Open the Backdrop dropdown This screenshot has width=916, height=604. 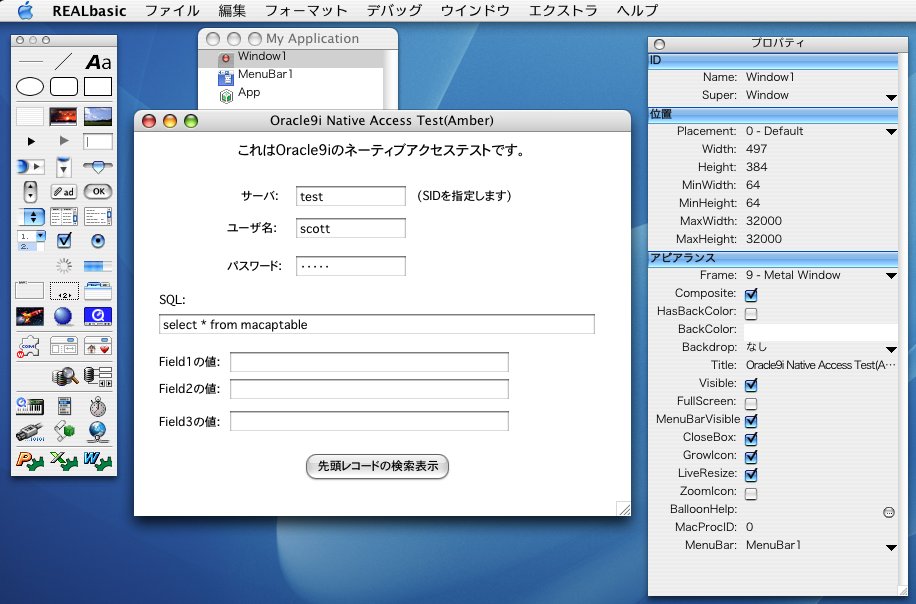tap(891, 349)
